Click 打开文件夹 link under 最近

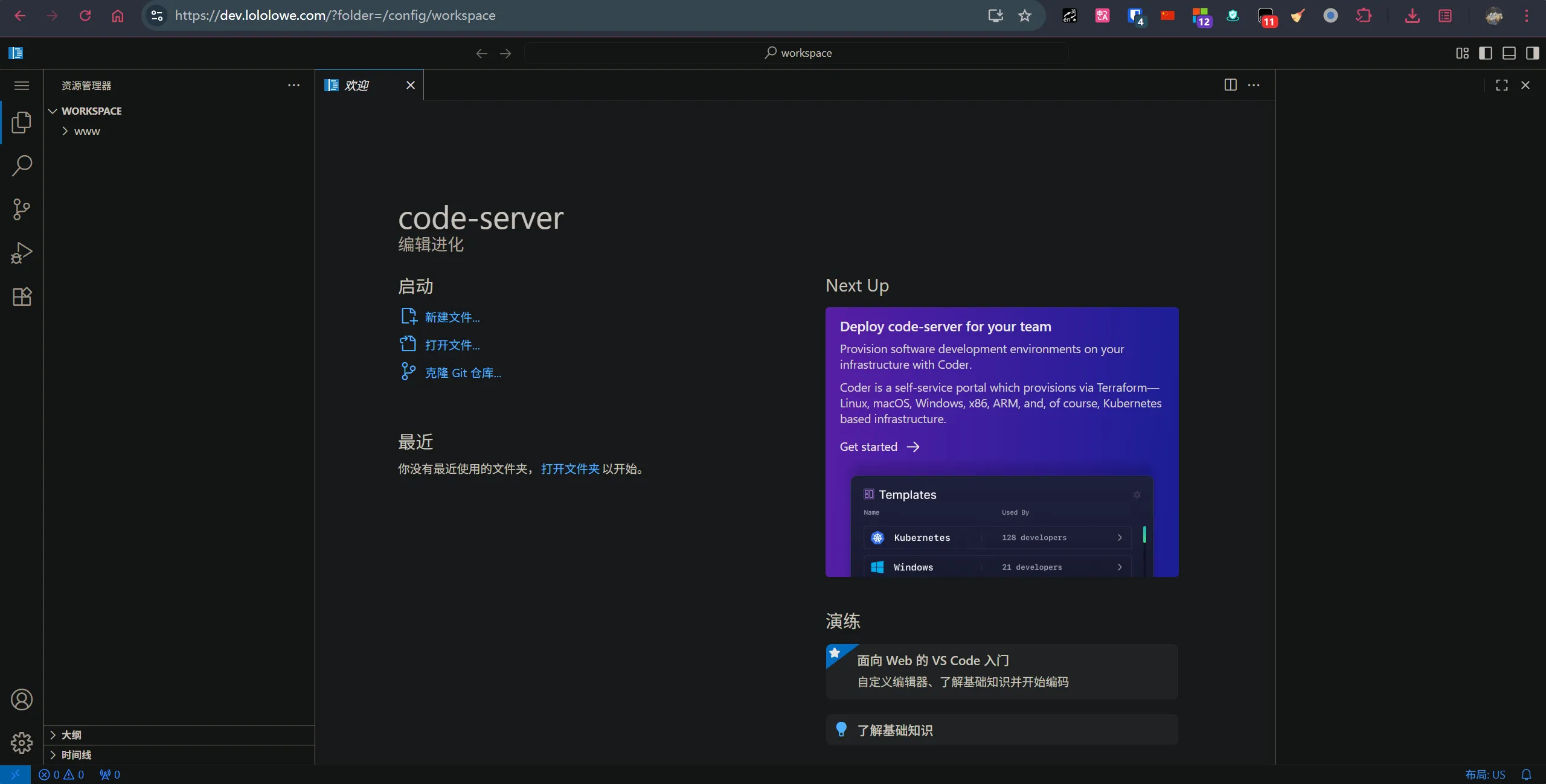570,469
